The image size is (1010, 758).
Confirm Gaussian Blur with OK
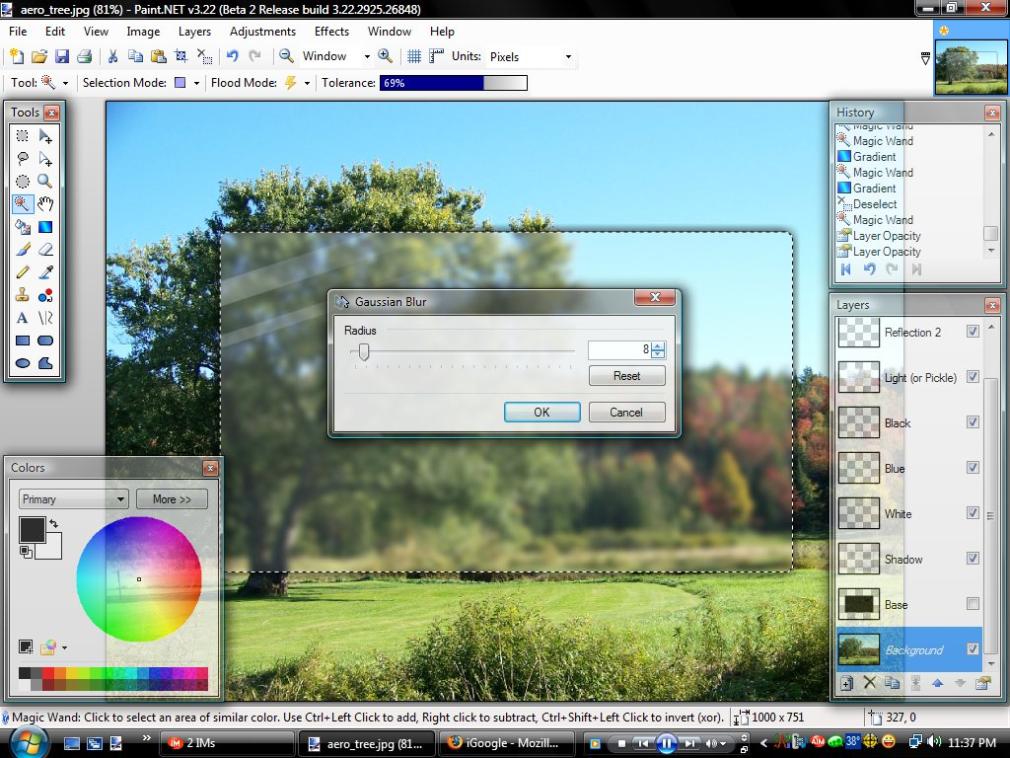[541, 412]
